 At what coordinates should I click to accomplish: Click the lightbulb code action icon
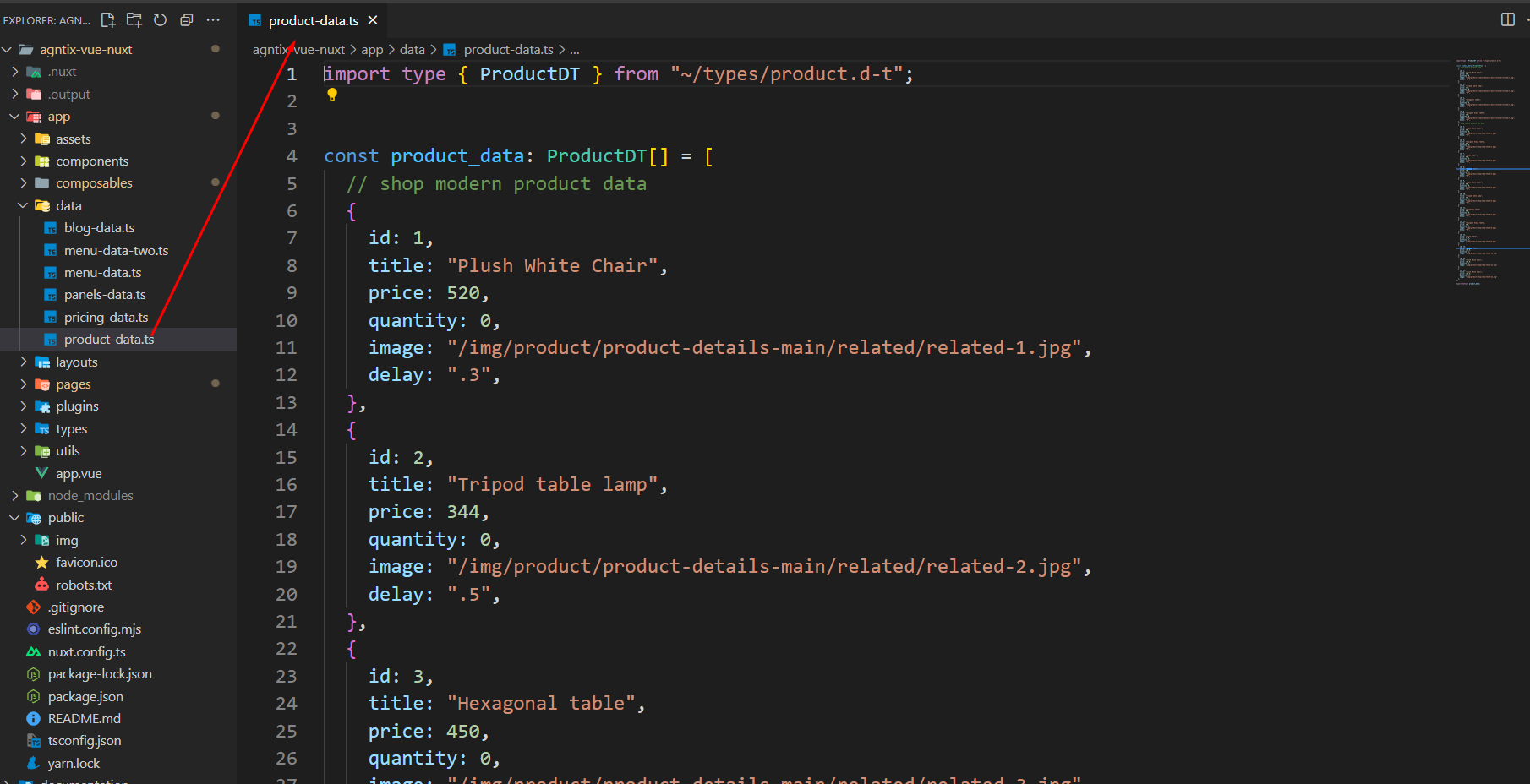click(x=332, y=95)
